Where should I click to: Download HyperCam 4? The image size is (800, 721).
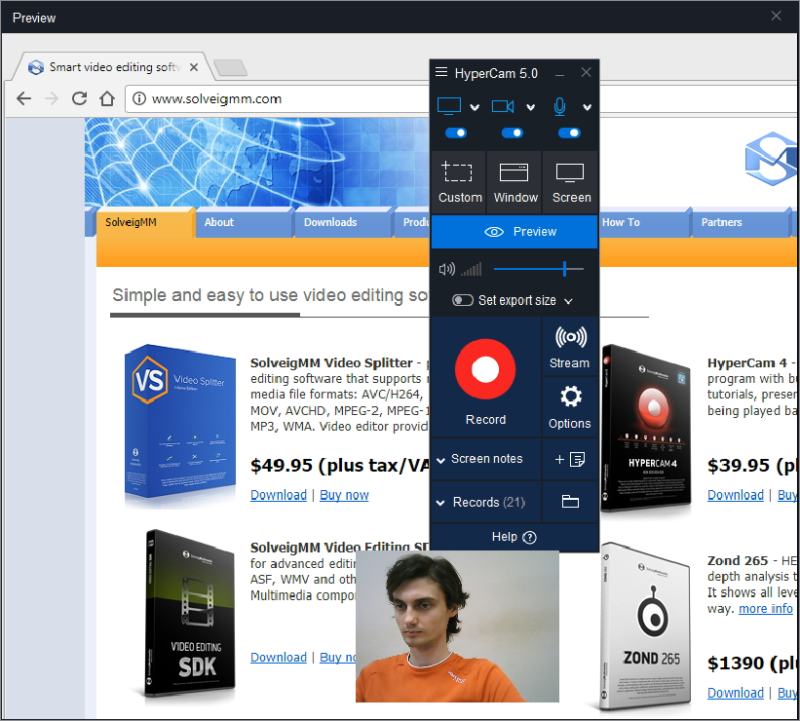[736, 495]
